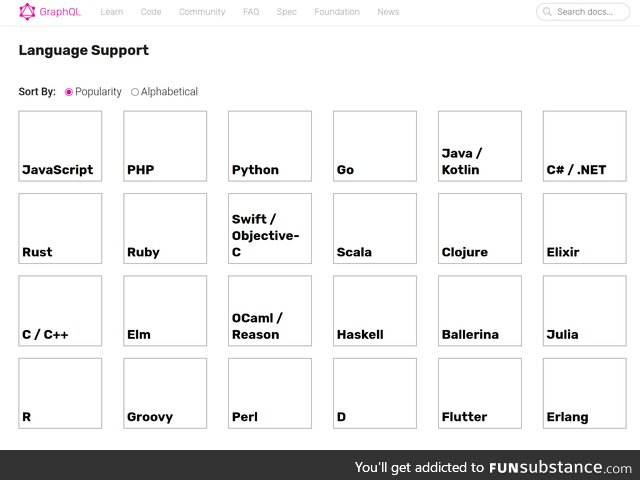Screen dimensions: 640x480
Task: Select the Alphabetical sort option
Action: tap(135, 92)
